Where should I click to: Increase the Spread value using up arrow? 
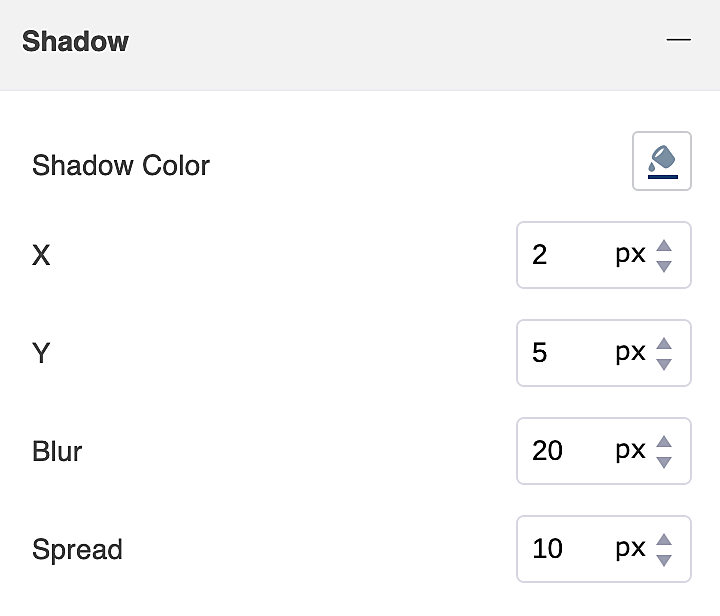(x=664, y=540)
